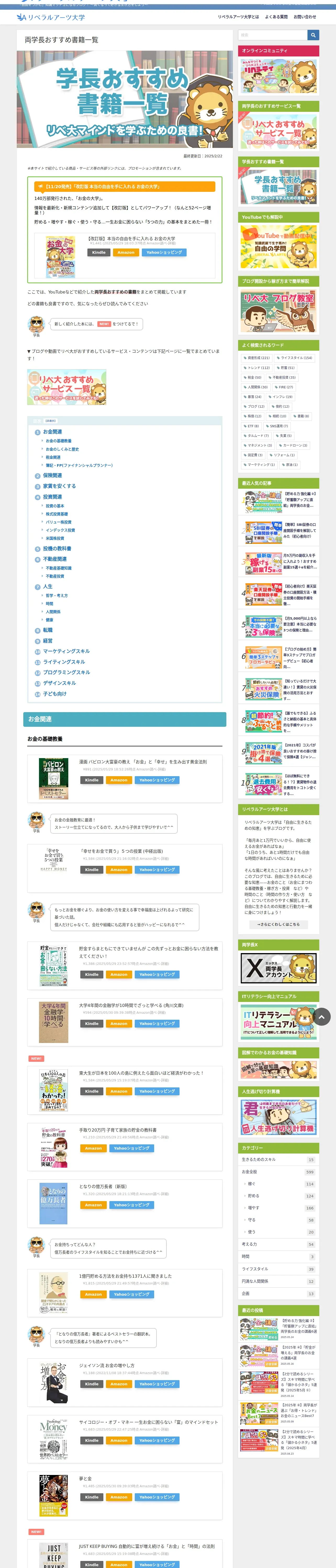
Task: Click the お金の大学 book cover image
Action: pos(60,257)
